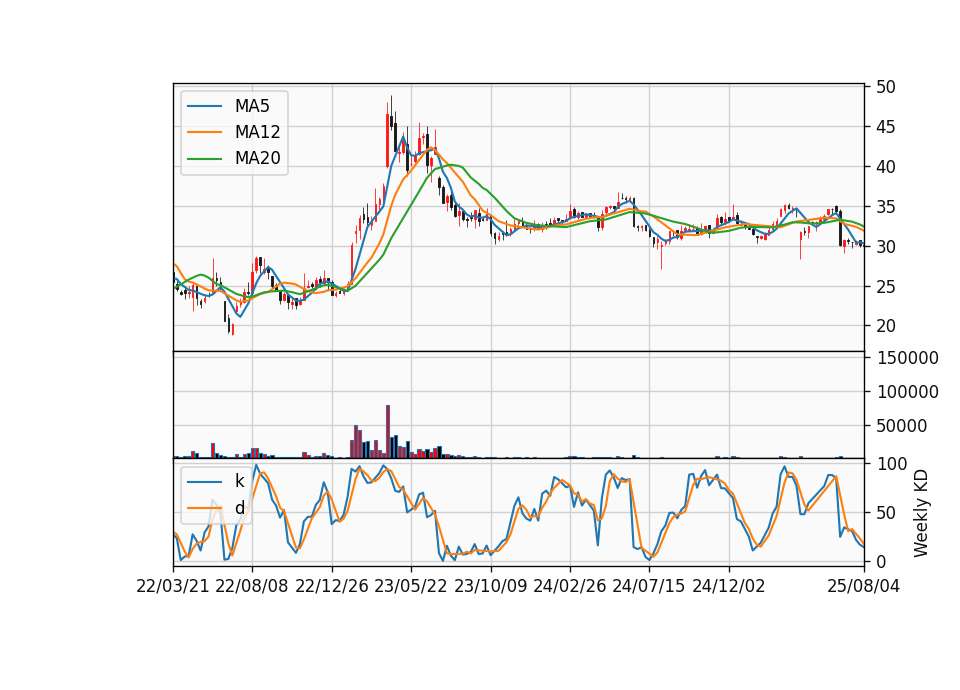Click the price axis value 35
The width and height of the screenshot is (960, 690).
pyautogui.click(x=885, y=207)
